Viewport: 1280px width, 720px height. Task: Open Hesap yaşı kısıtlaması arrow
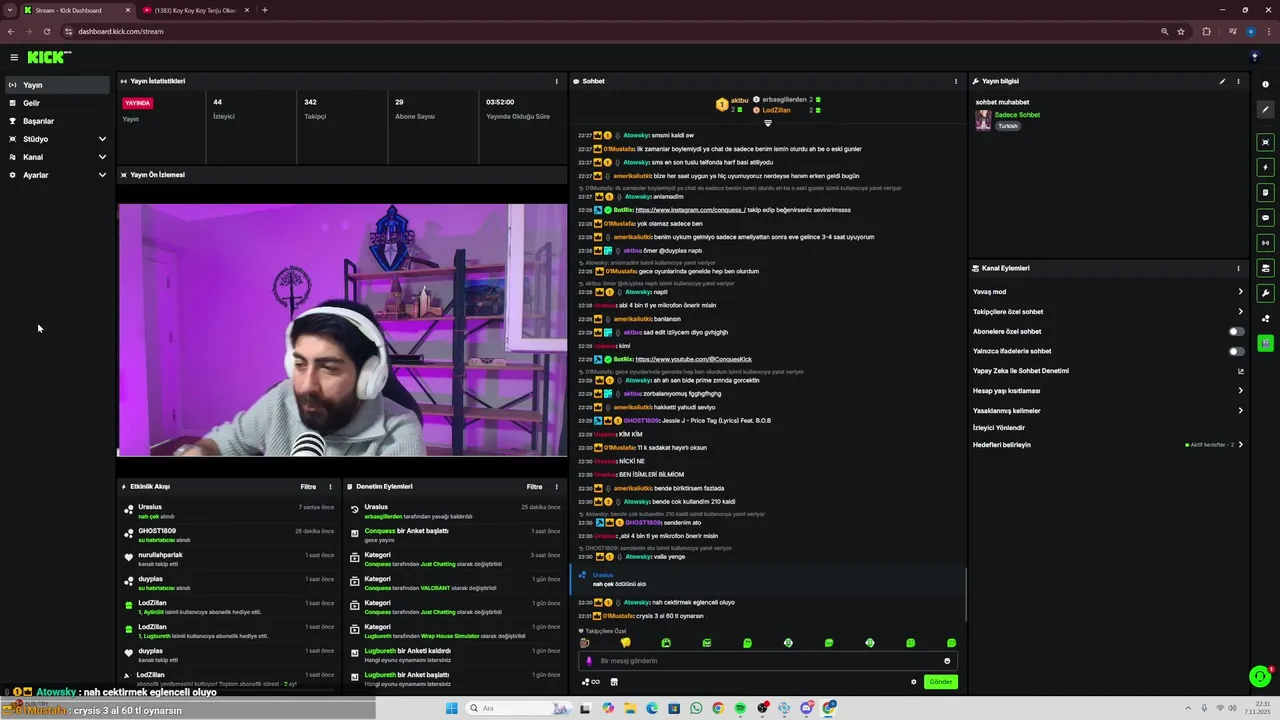click(x=1241, y=391)
